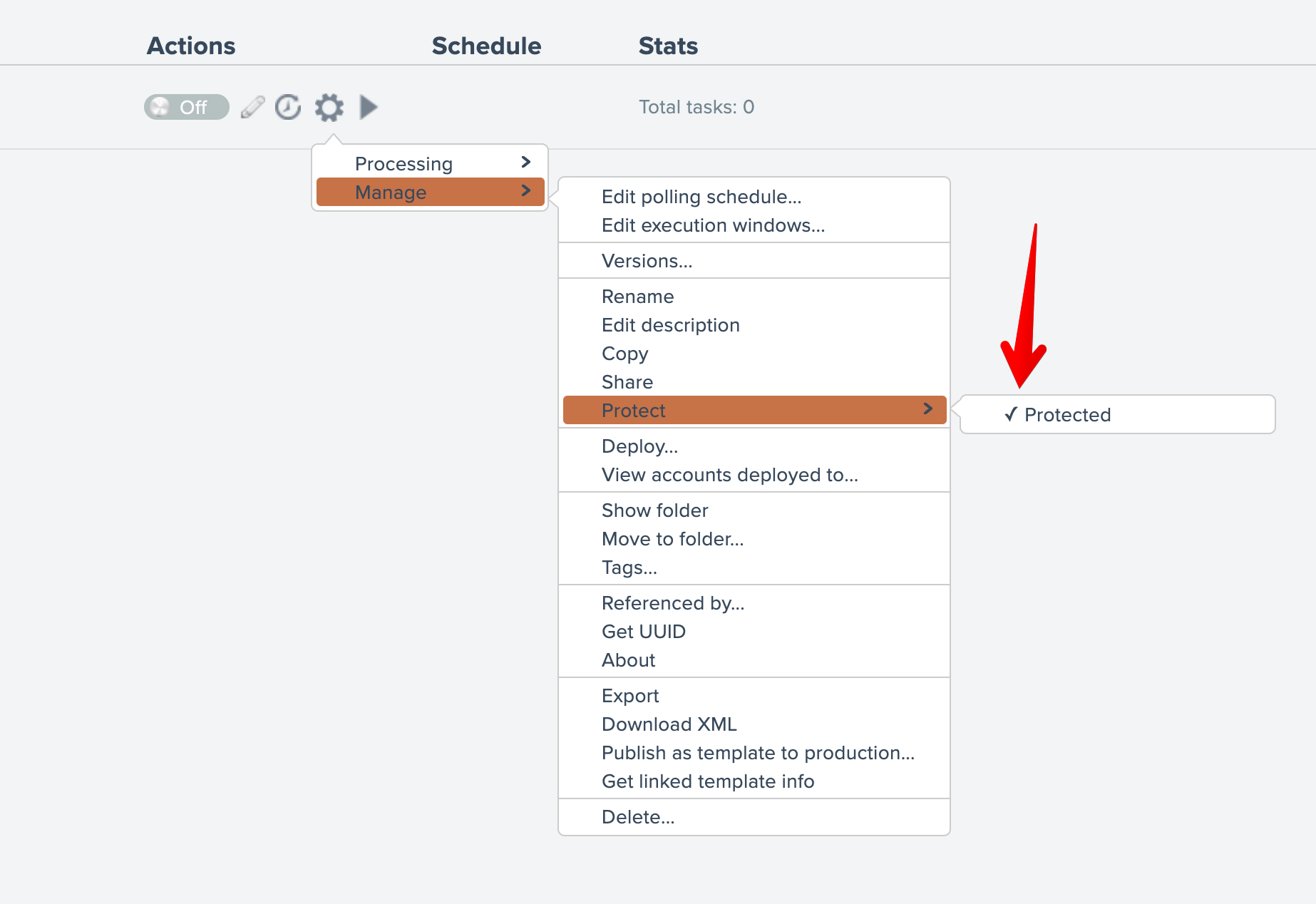Select Edit polling schedule menu item

click(x=701, y=197)
